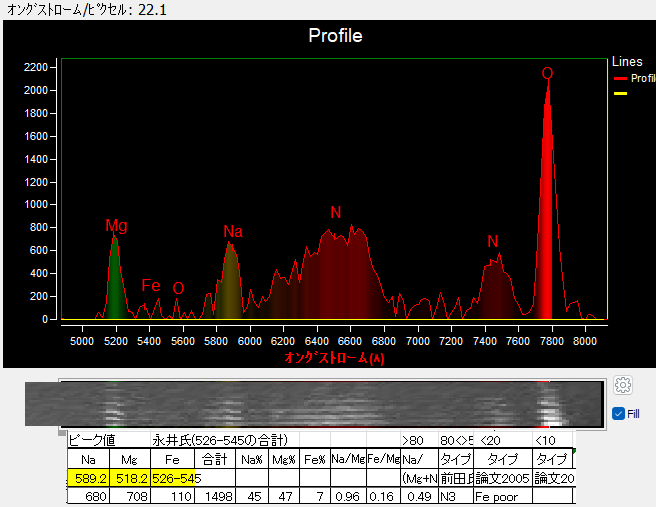Select the Mg peak label

point(116,226)
